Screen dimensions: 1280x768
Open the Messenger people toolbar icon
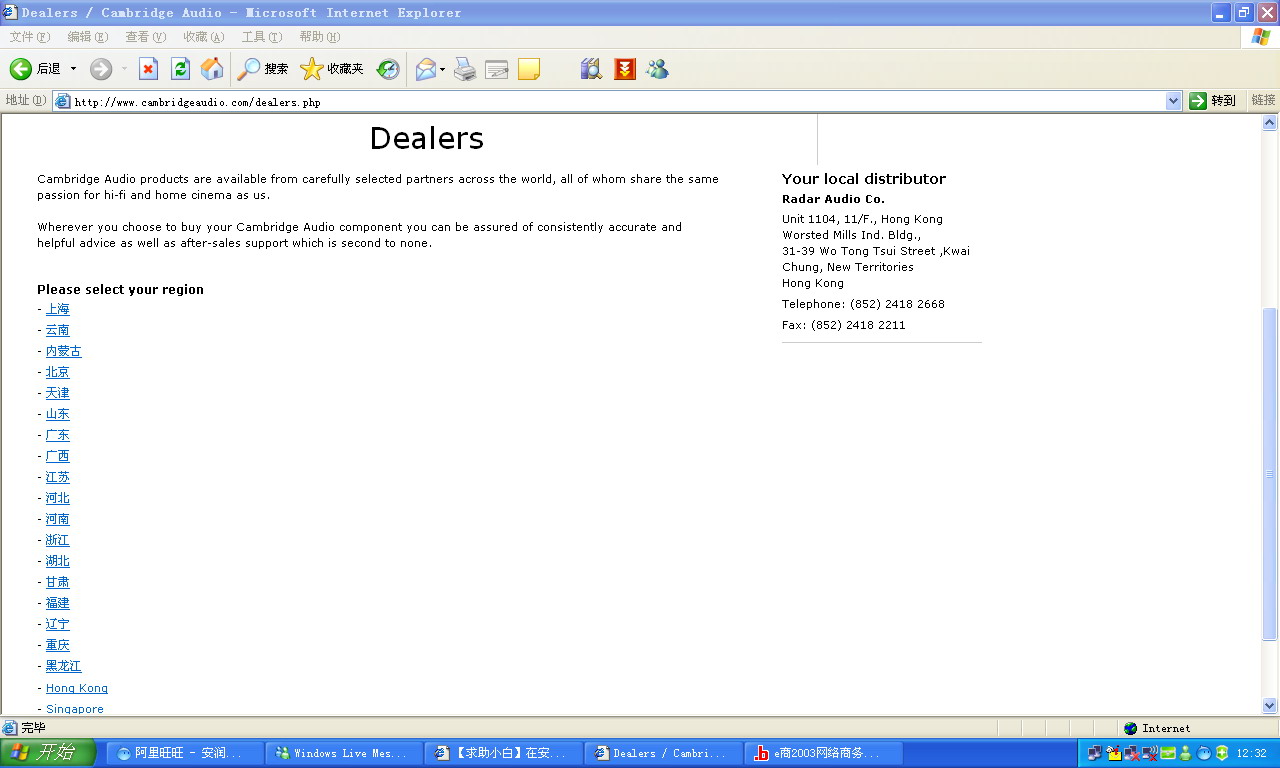point(657,69)
